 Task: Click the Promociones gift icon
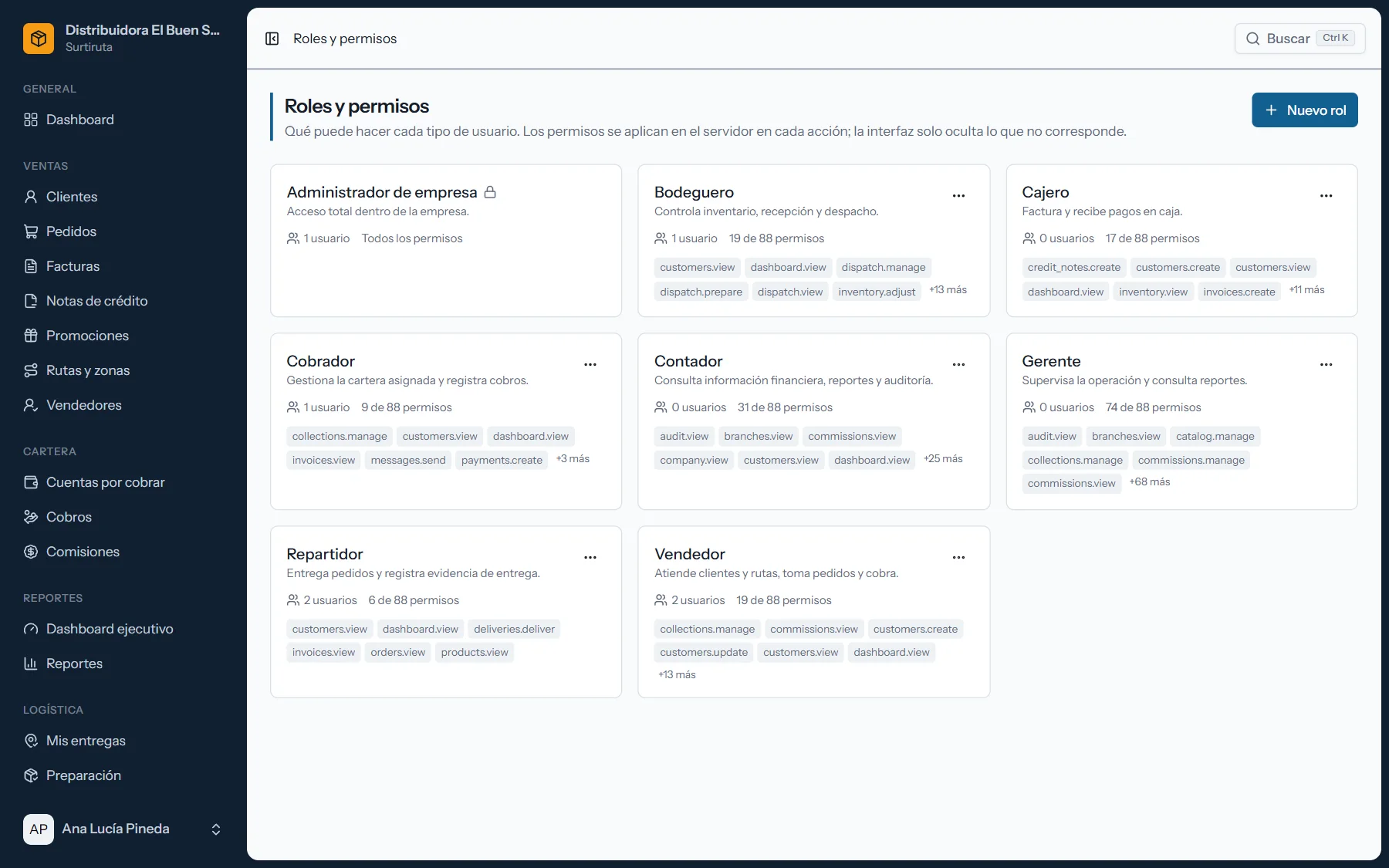click(x=31, y=336)
